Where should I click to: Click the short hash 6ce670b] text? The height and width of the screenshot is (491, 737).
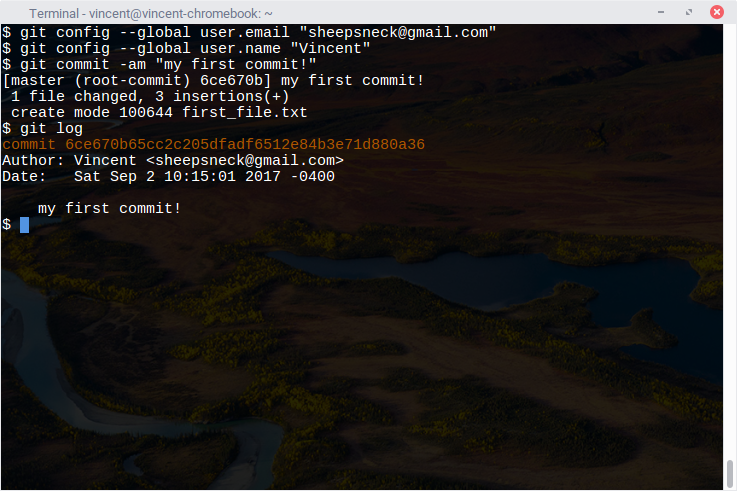point(236,80)
